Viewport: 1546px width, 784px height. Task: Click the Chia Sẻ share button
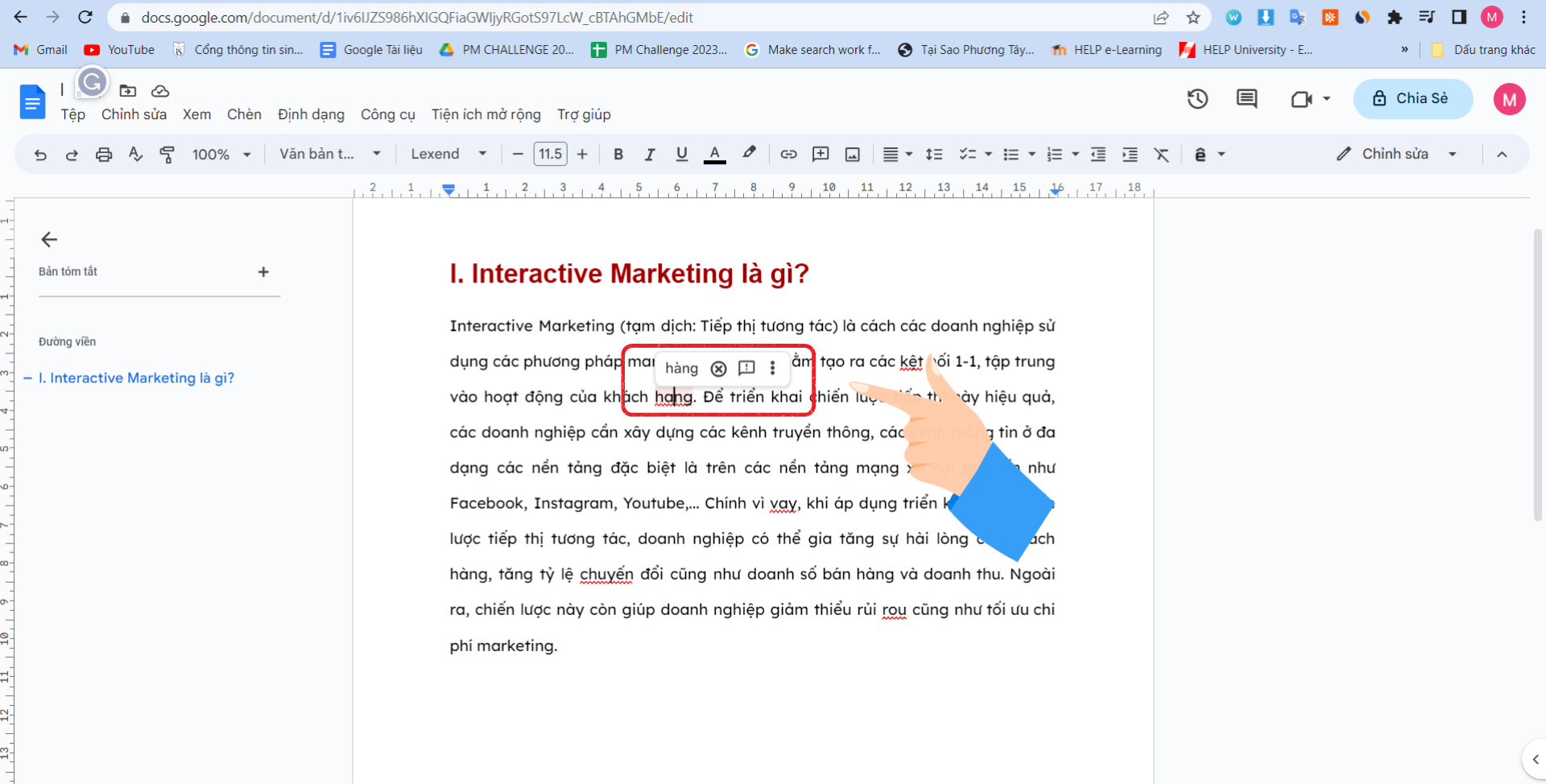tap(1412, 99)
